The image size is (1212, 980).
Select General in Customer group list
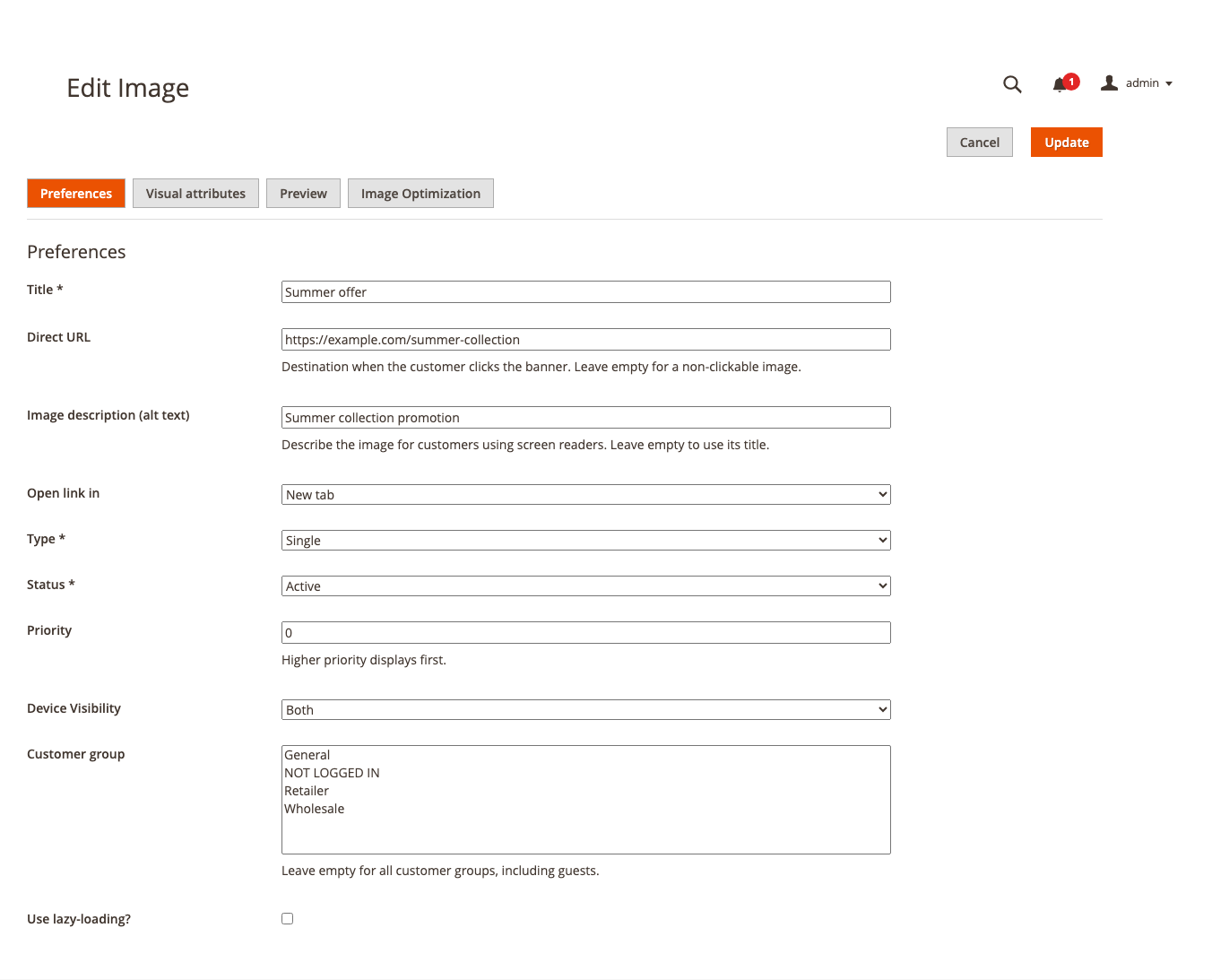click(x=586, y=755)
